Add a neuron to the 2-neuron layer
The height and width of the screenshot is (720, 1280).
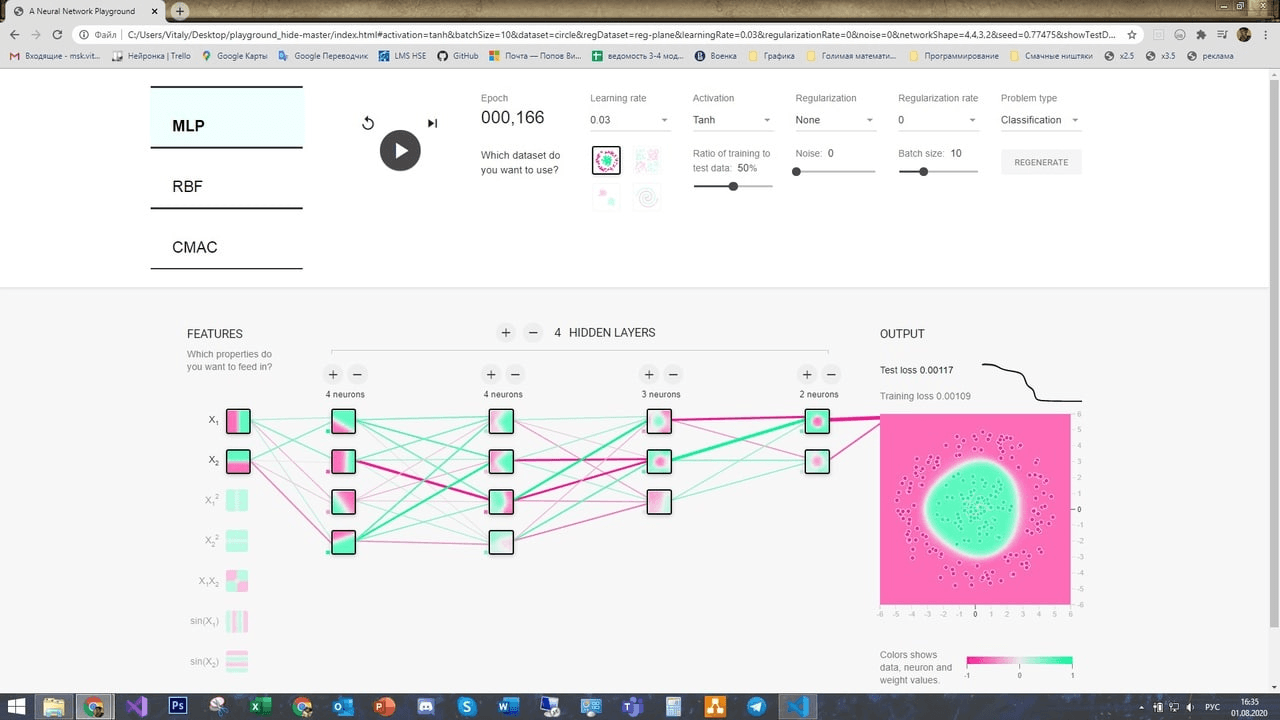807,375
